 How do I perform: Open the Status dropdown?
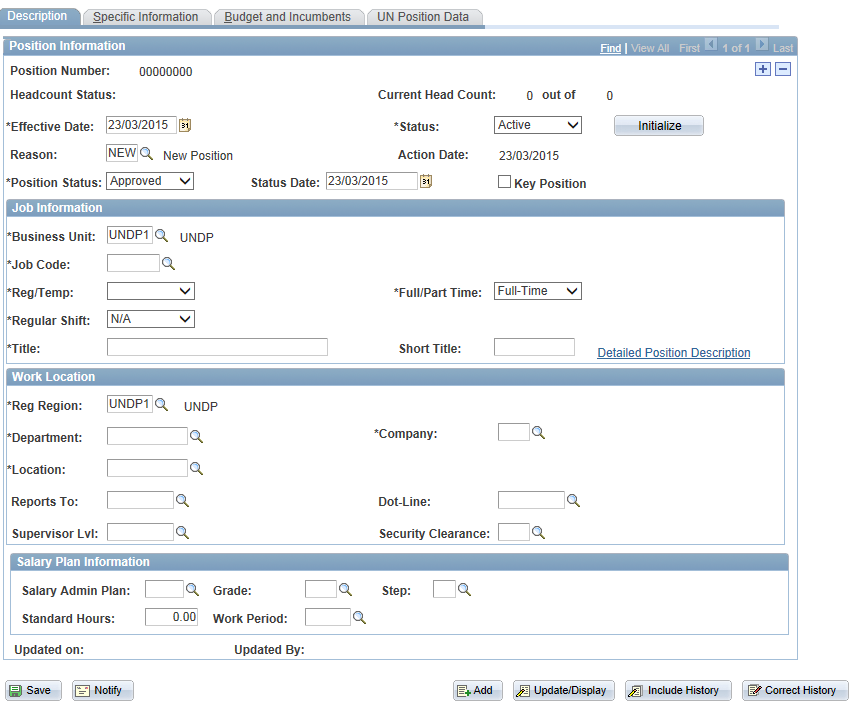coord(538,125)
